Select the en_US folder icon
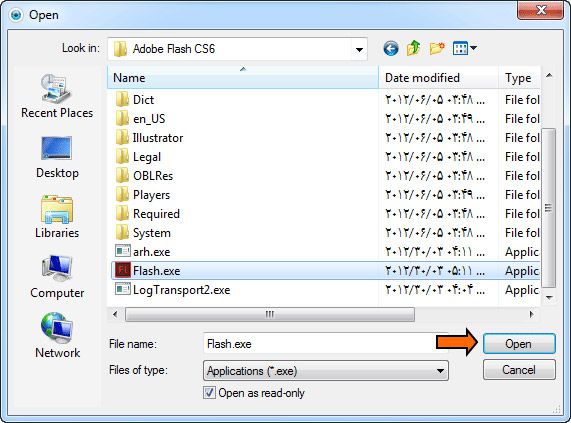The width and height of the screenshot is (571, 423). click(122, 118)
